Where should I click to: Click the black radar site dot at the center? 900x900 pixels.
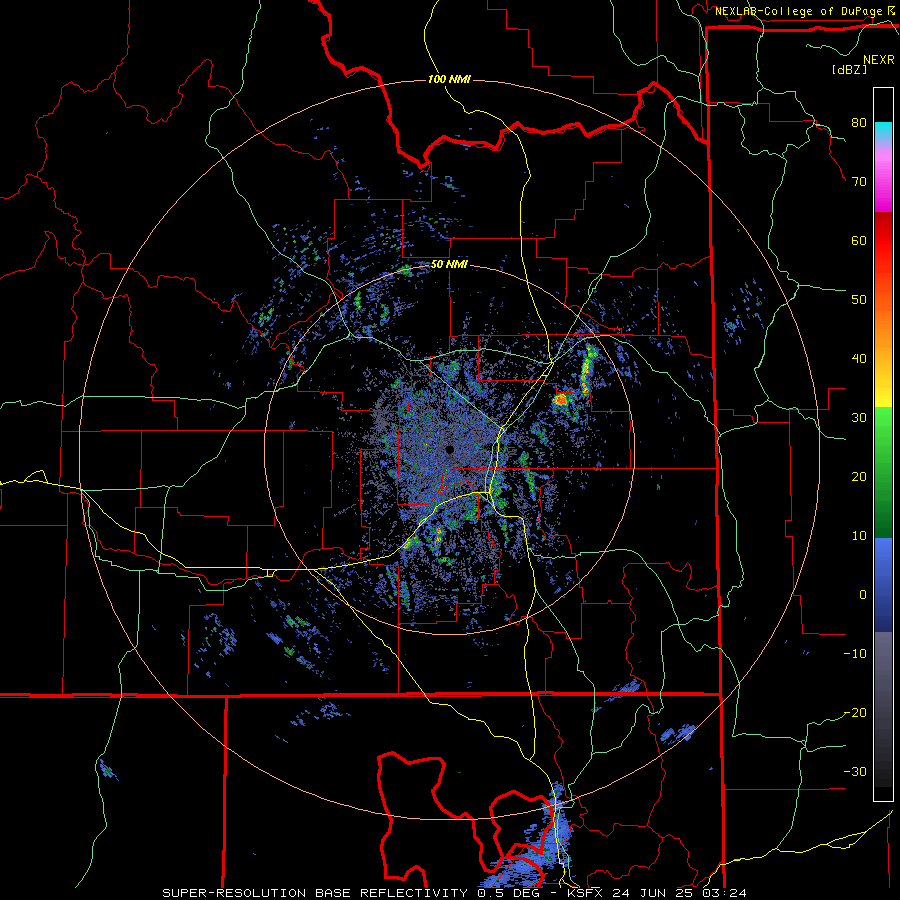click(450, 449)
